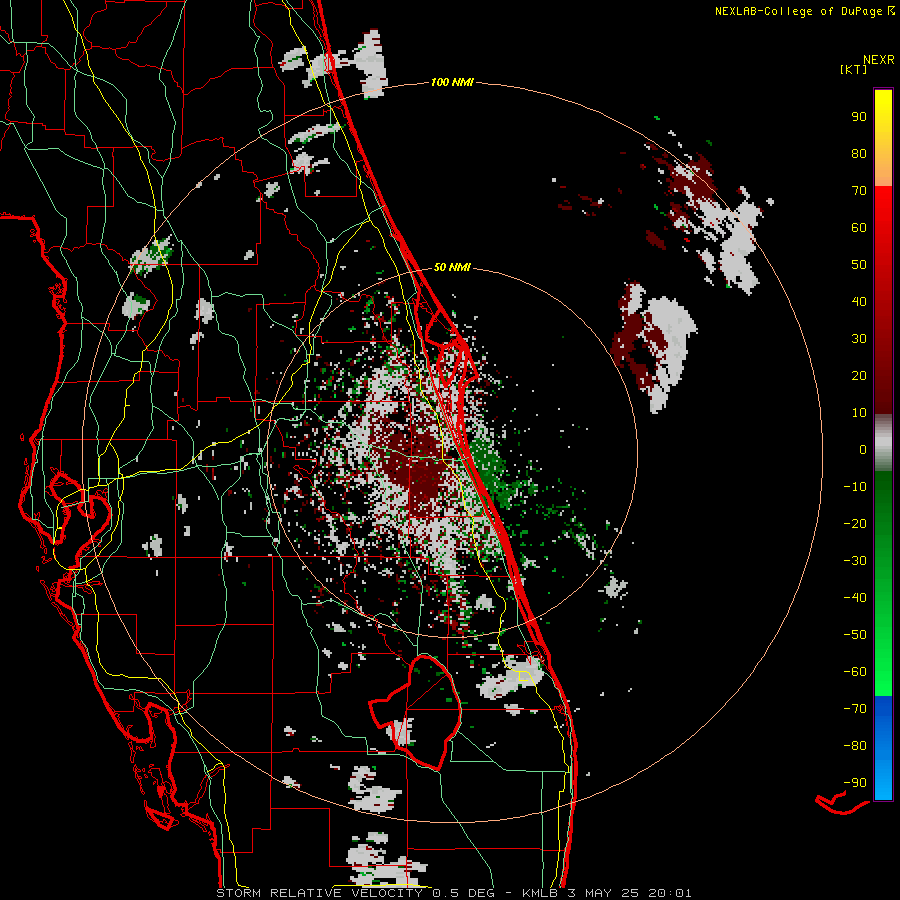The height and width of the screenshot is (900, 900).
Task: Pick the blue segment of the velocity color bar
Action: tap(883, 747)
